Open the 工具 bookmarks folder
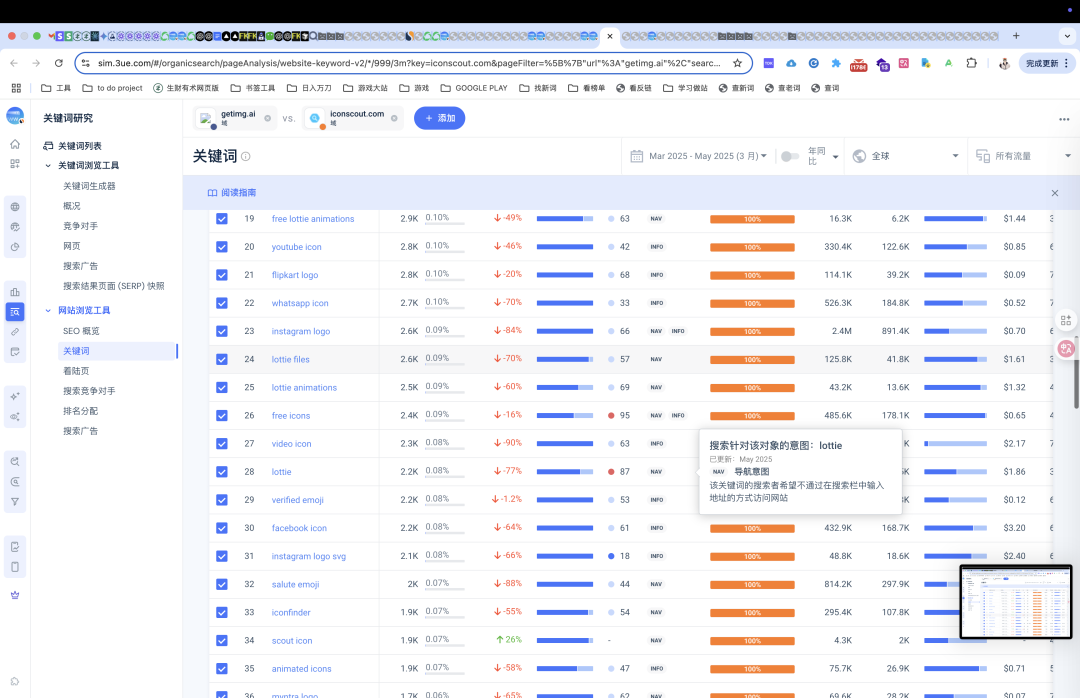Image resolution: width=1080 pixels, height=698 pixels. point(56,88)
